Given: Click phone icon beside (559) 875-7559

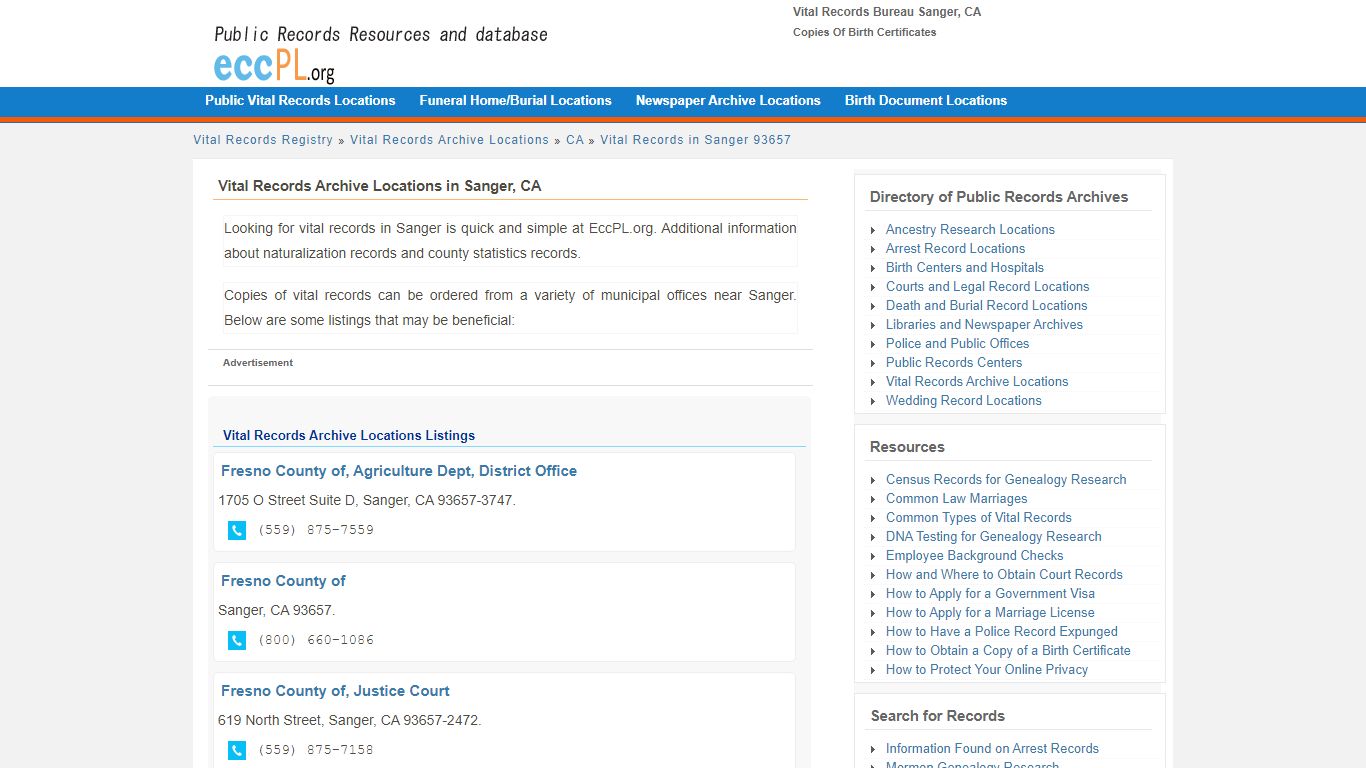Looking at the screenshot, I should [x=237, y=531].
